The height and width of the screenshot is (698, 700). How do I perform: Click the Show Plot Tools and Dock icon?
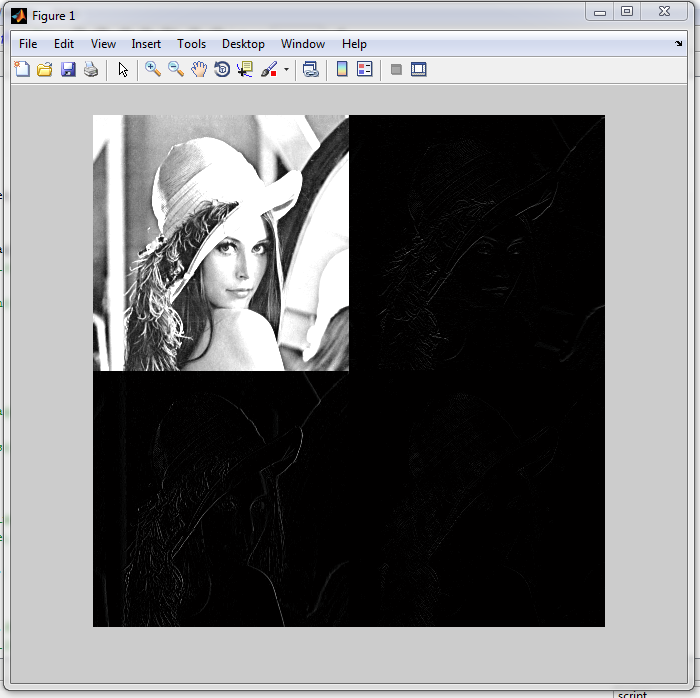(418, 69)
